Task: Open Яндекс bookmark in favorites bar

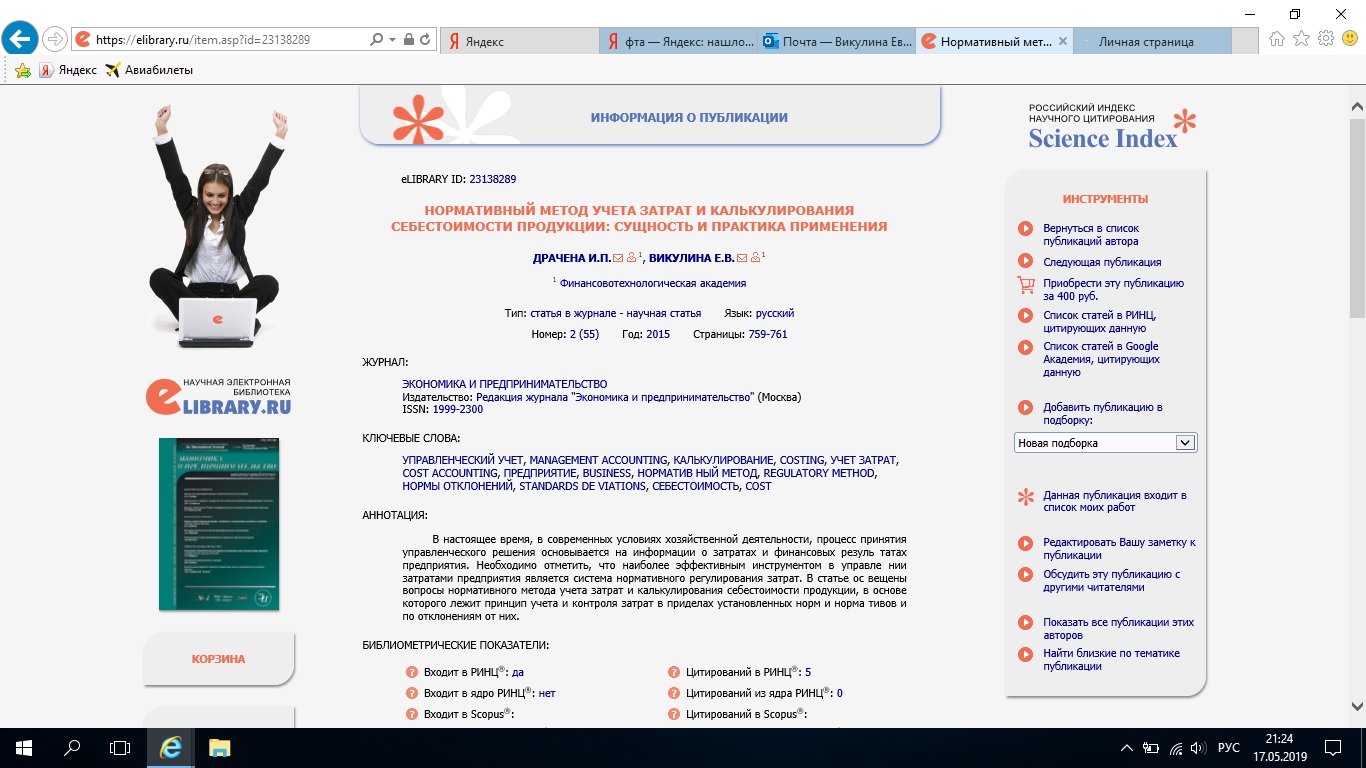Action: (68, 70)
